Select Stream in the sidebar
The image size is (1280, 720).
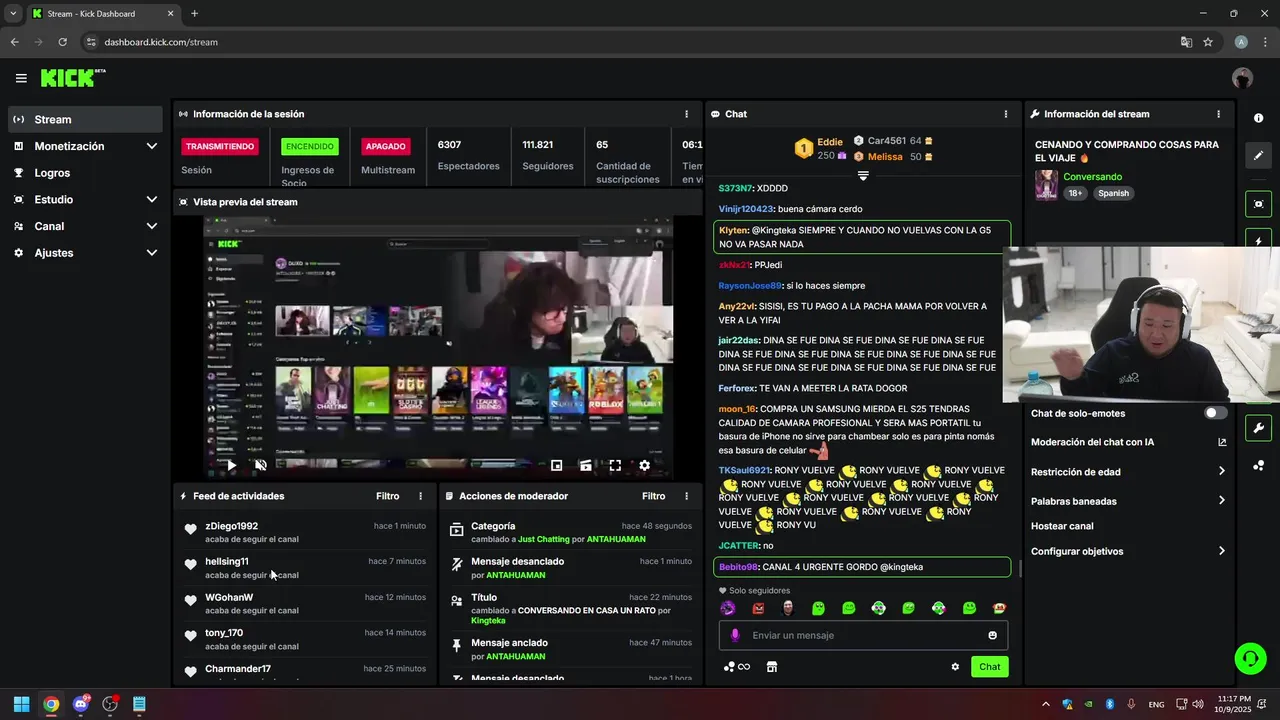point(85,119)
